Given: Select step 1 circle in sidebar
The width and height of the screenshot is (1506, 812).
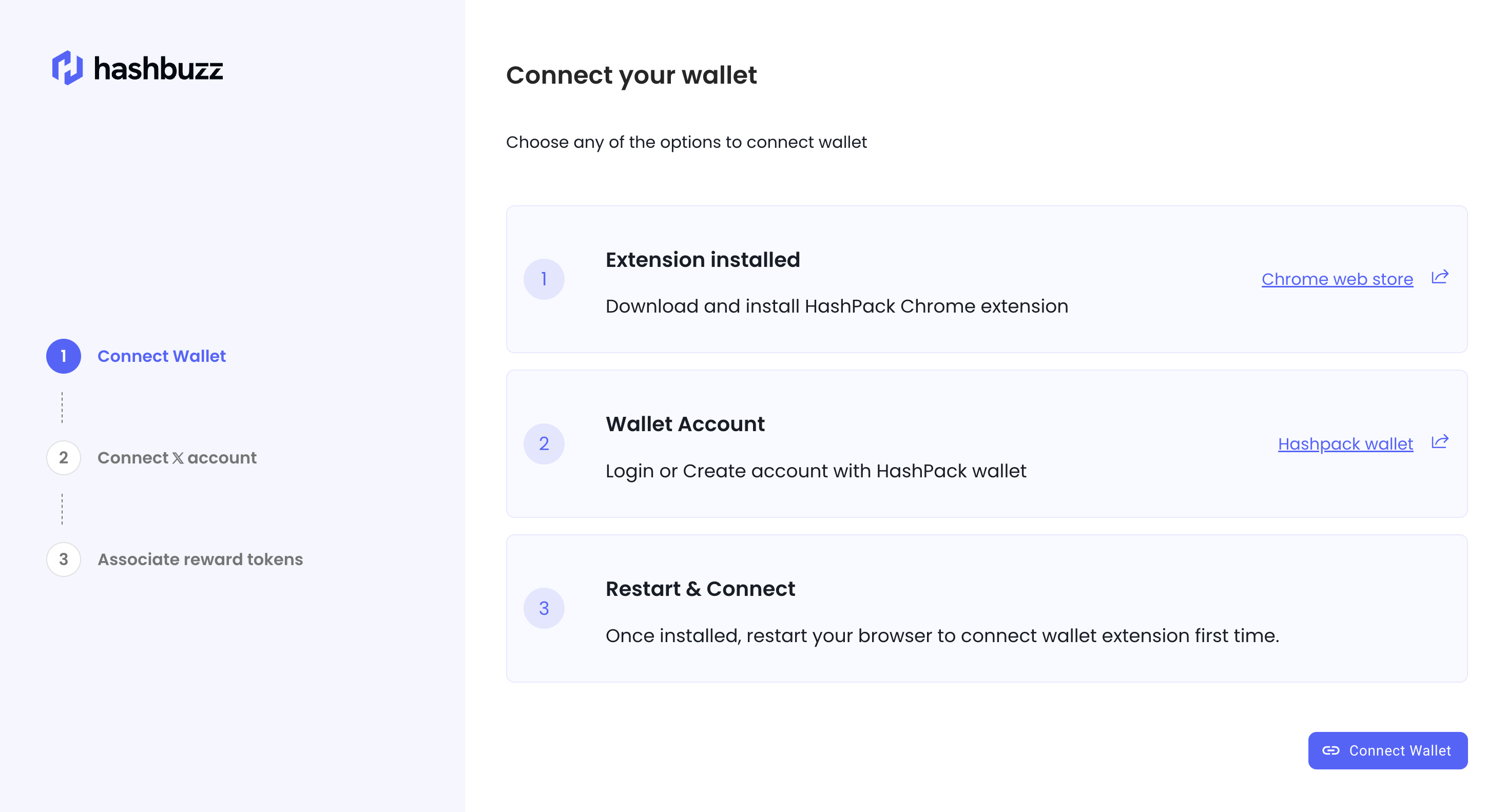Looking at the screenshot, I should tap(64, 356).
